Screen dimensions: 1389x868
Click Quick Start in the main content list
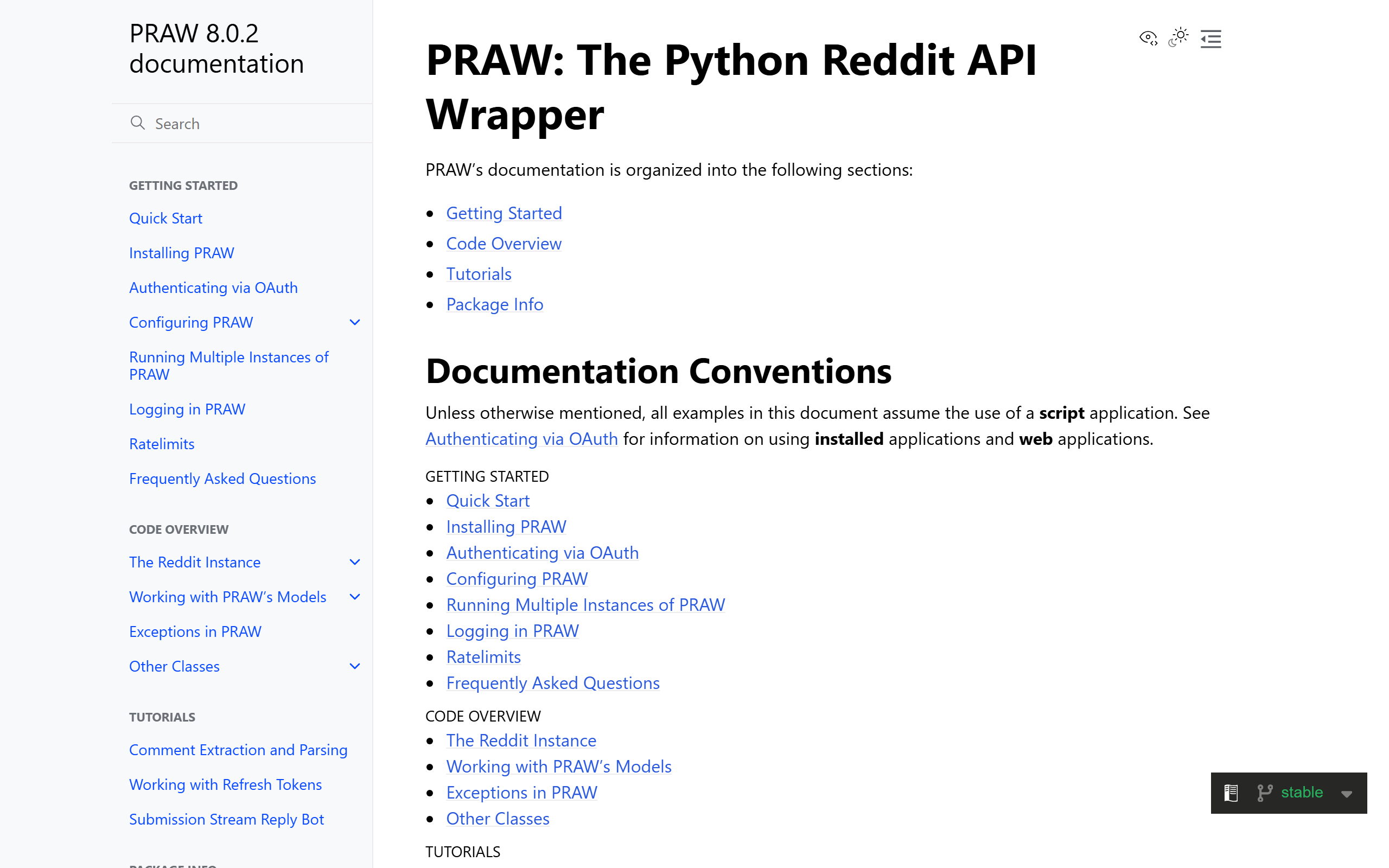(x=488, y=501)
